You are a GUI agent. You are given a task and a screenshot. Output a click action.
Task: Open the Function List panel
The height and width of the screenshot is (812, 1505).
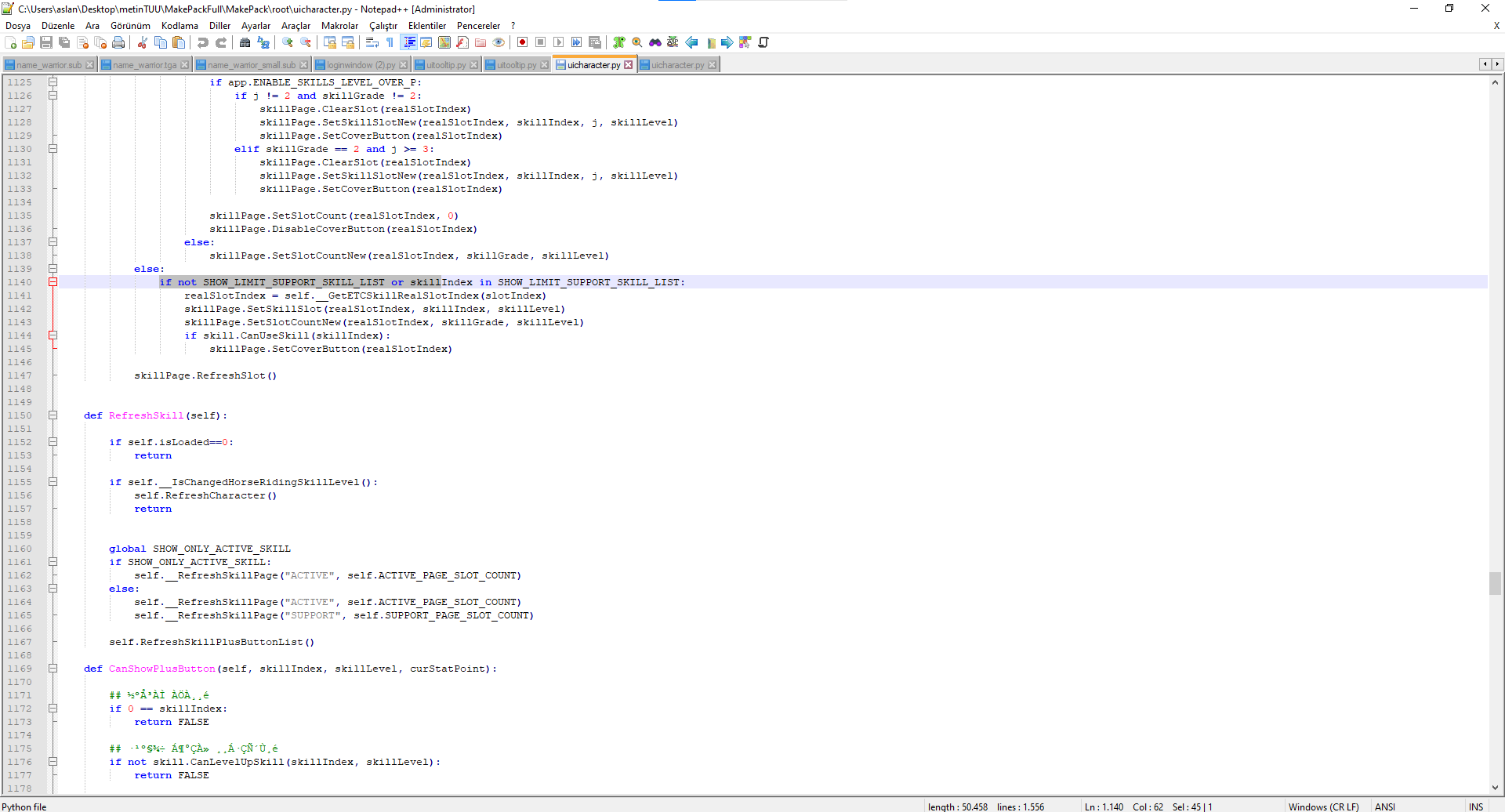click(462, 42)
